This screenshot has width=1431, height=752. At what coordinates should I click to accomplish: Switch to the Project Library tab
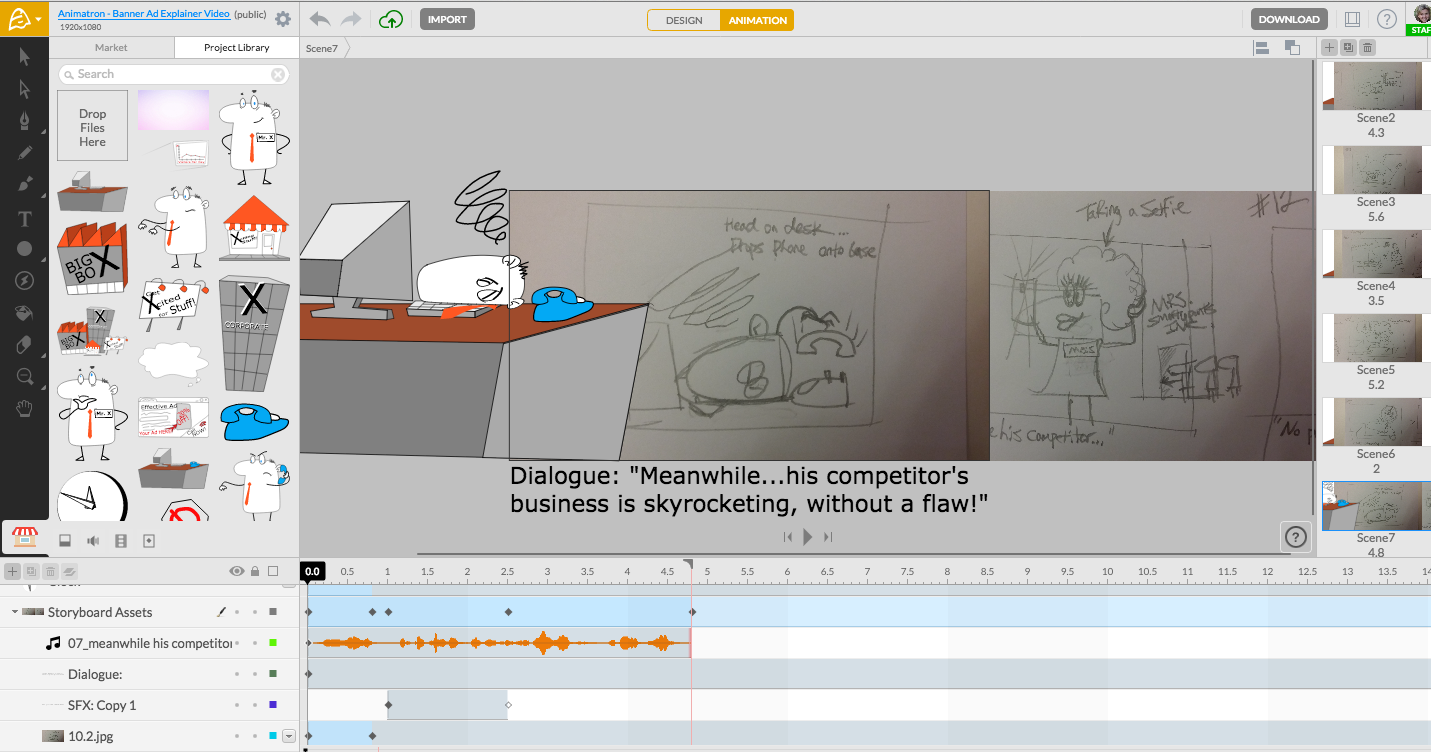237,47
